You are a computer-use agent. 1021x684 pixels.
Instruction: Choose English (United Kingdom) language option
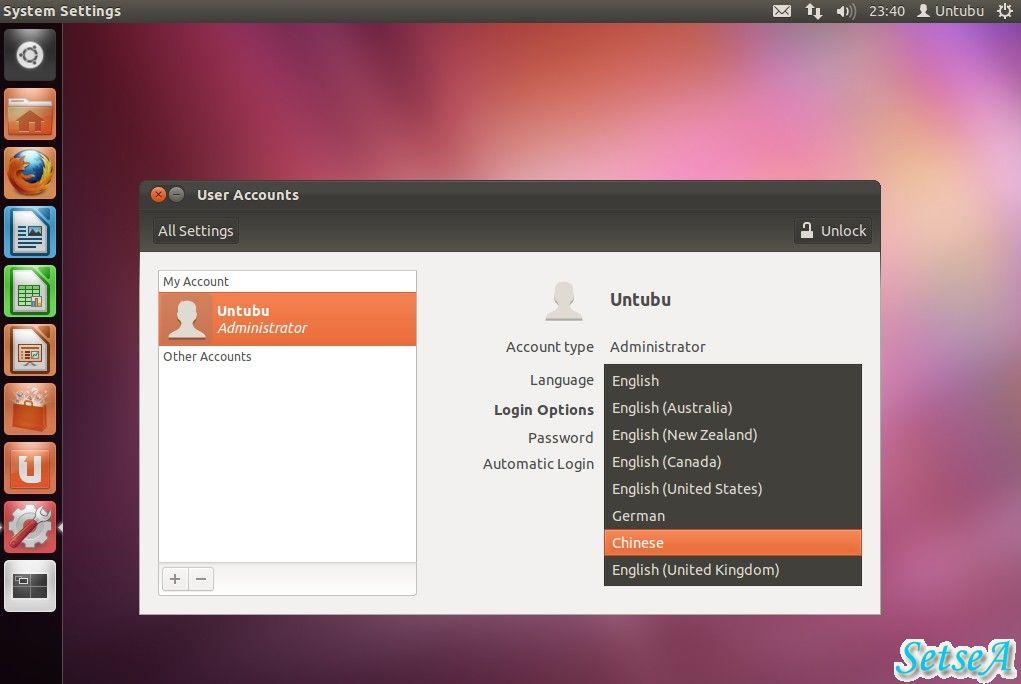(733, 570)
